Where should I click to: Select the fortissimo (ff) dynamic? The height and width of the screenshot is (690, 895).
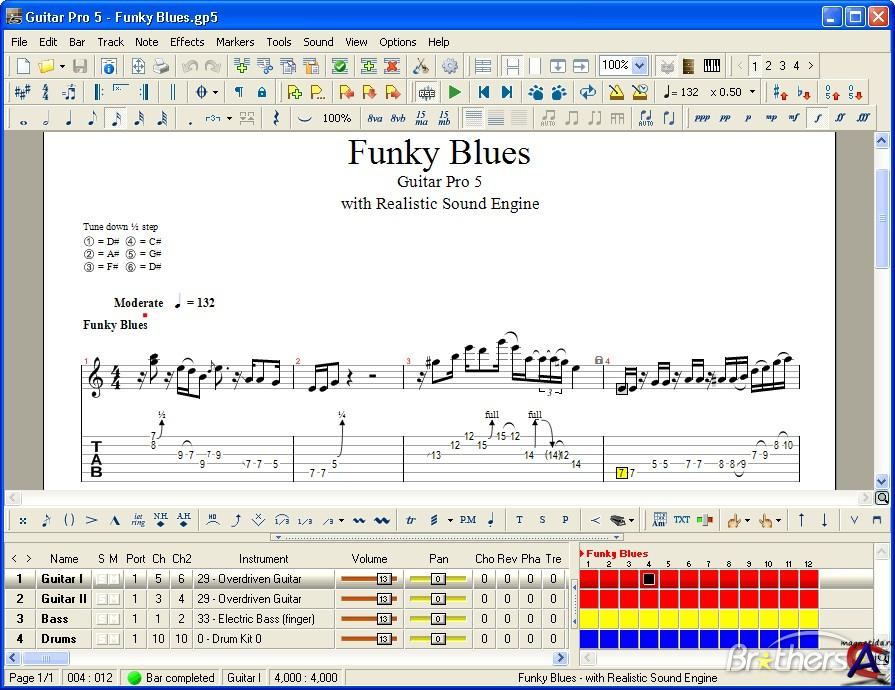click(840, 118)
